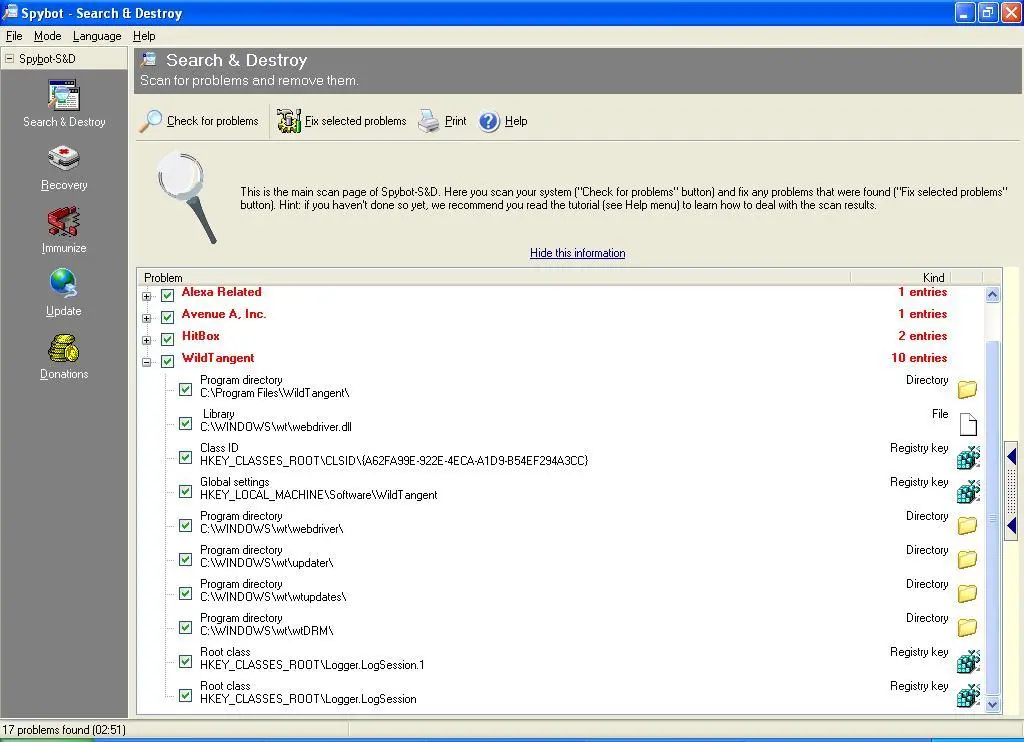Click file icon for webdriver.dll
1024x742 pixels.
pos(968,424)
